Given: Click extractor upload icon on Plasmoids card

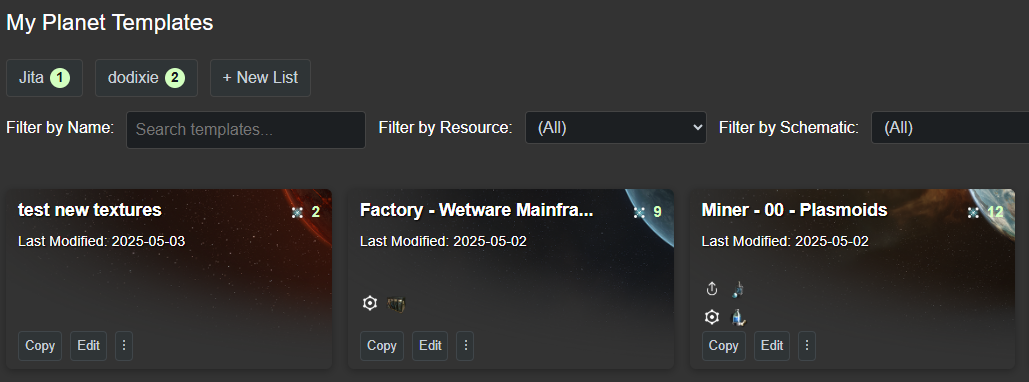Looking at the screenshot, I should coord(712,289).
